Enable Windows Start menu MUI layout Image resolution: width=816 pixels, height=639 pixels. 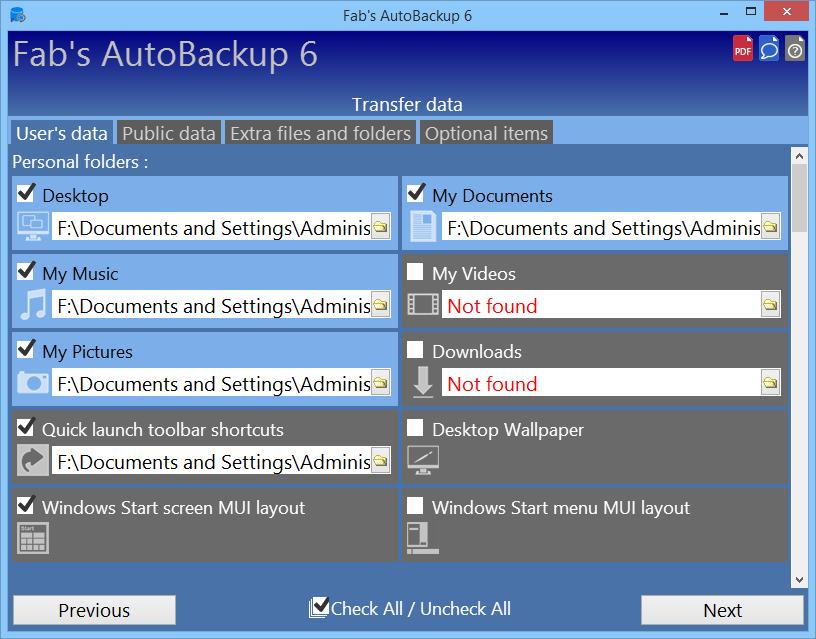pyautogui.click(x=415, y=505)
